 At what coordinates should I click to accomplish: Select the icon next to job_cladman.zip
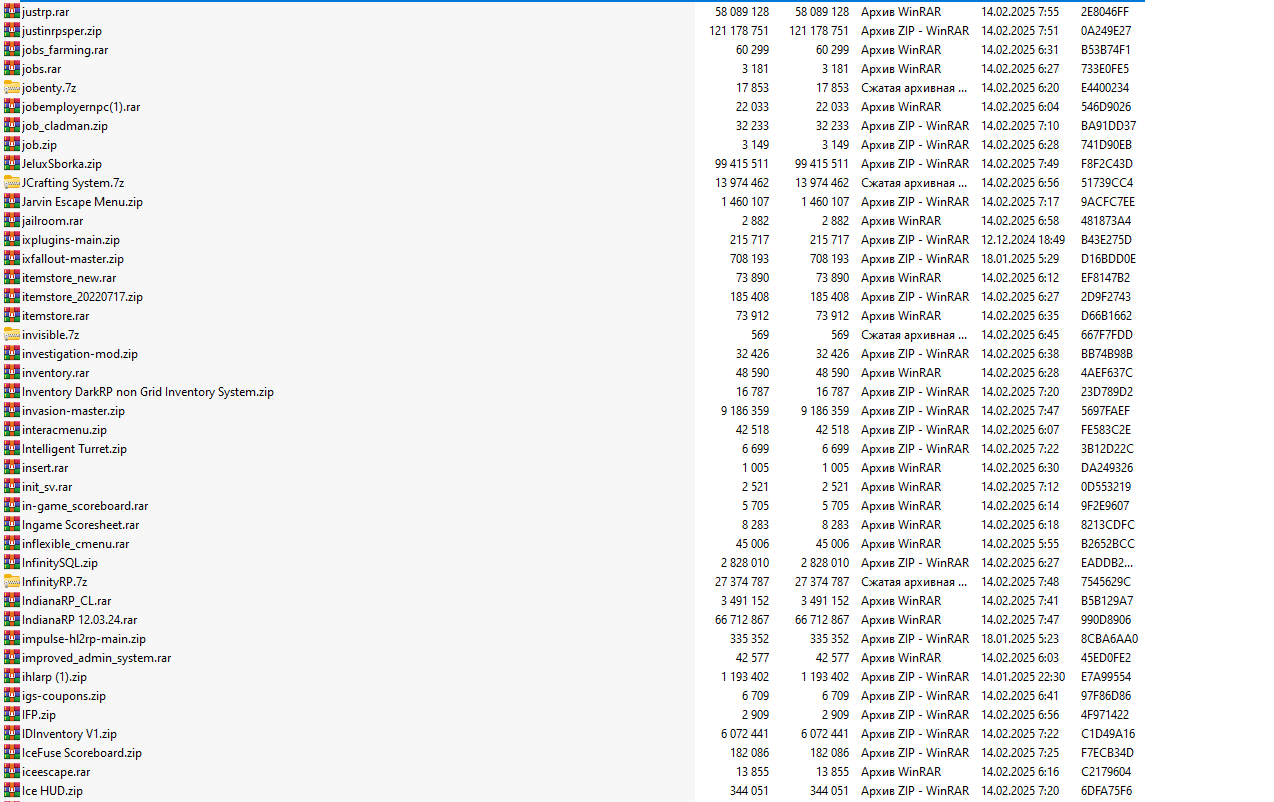(x=12, y=126)
